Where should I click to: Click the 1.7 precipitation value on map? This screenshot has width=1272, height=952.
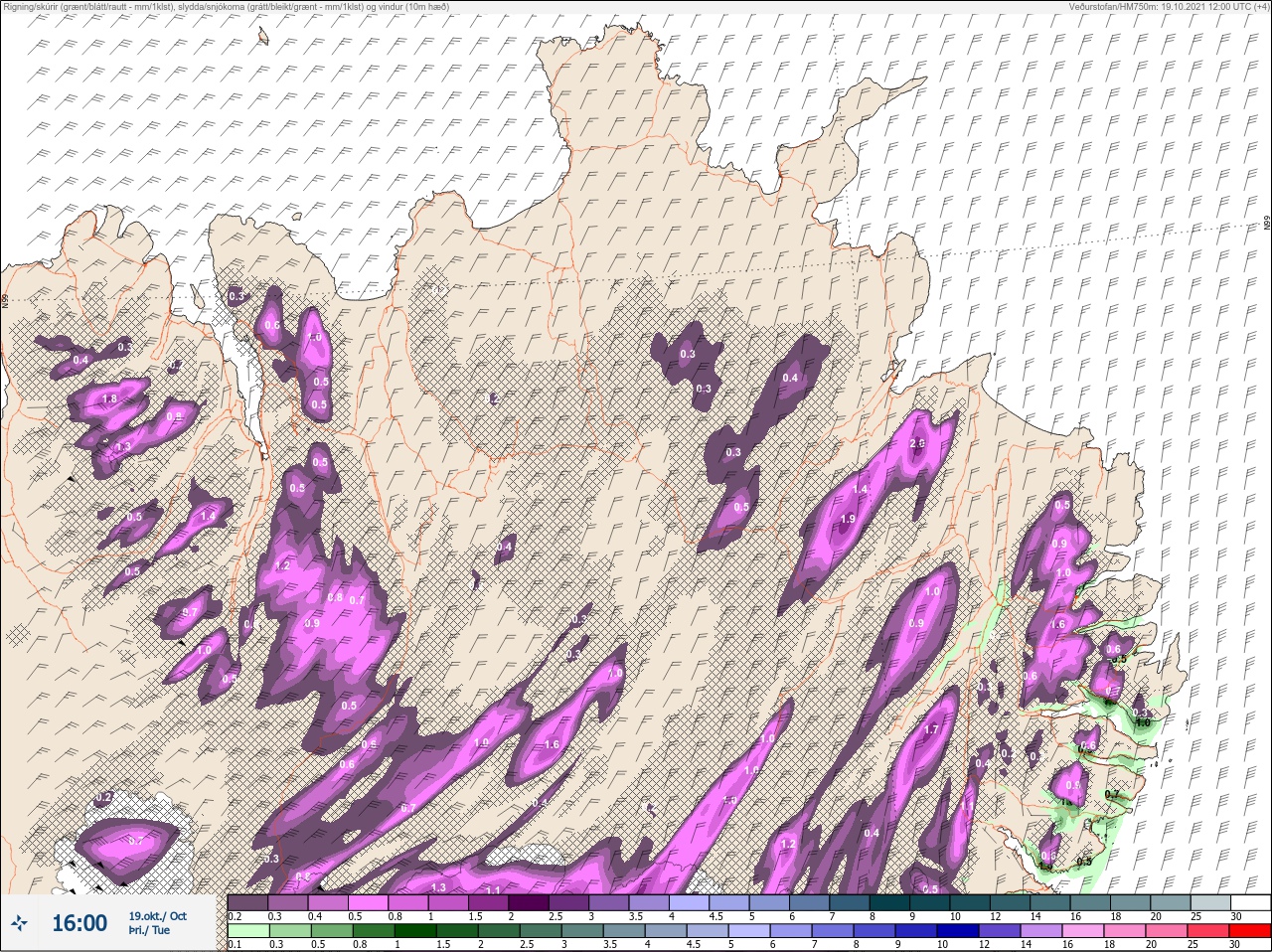click(x=931, y=730)
